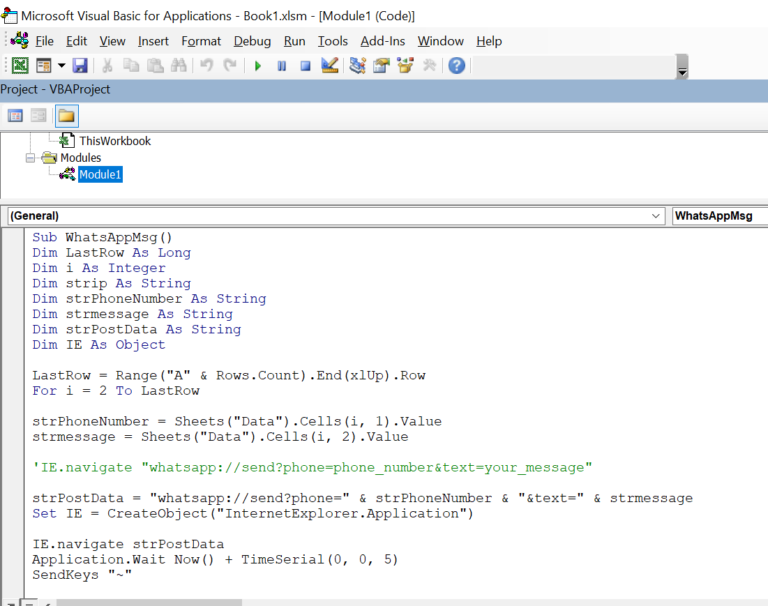Viewport: 768px width, 606px height.
Task: Save the workbook with the floppy icon
Action: coord(80,66)
